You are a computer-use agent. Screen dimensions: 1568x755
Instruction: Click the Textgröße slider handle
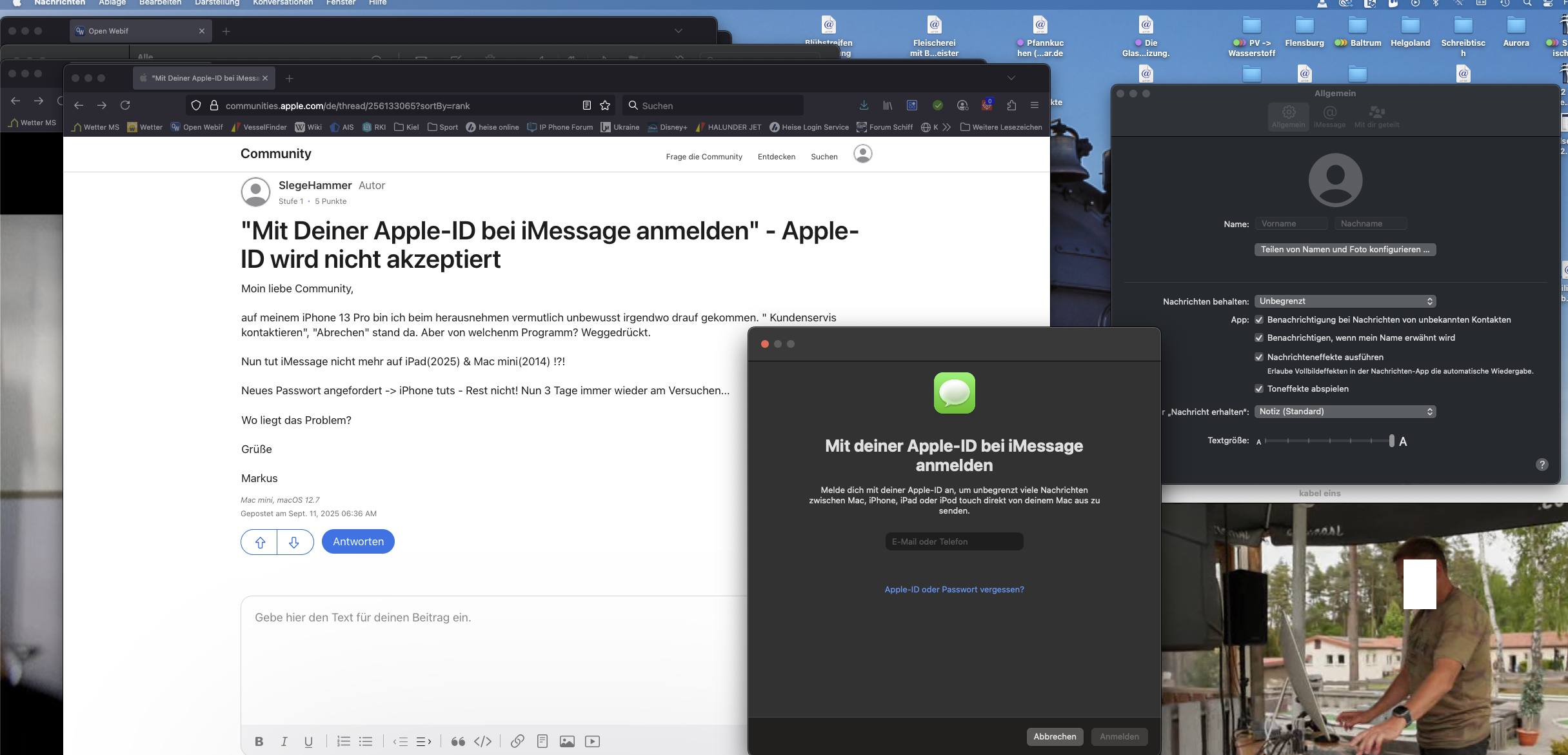tap(1391, 441)
